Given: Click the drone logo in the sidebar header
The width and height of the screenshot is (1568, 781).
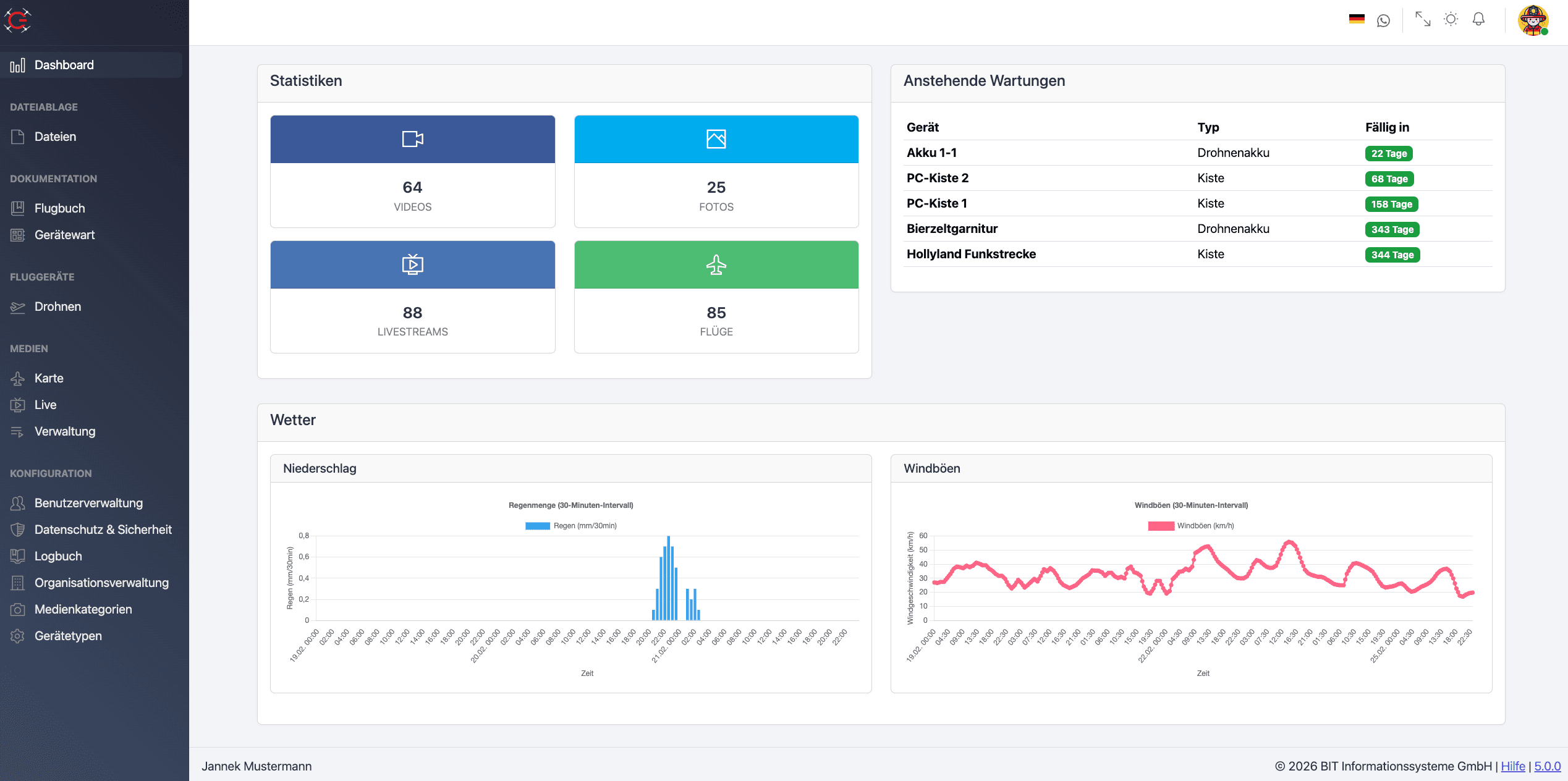Looking at the screenshot, I should [x=17, y=20].
